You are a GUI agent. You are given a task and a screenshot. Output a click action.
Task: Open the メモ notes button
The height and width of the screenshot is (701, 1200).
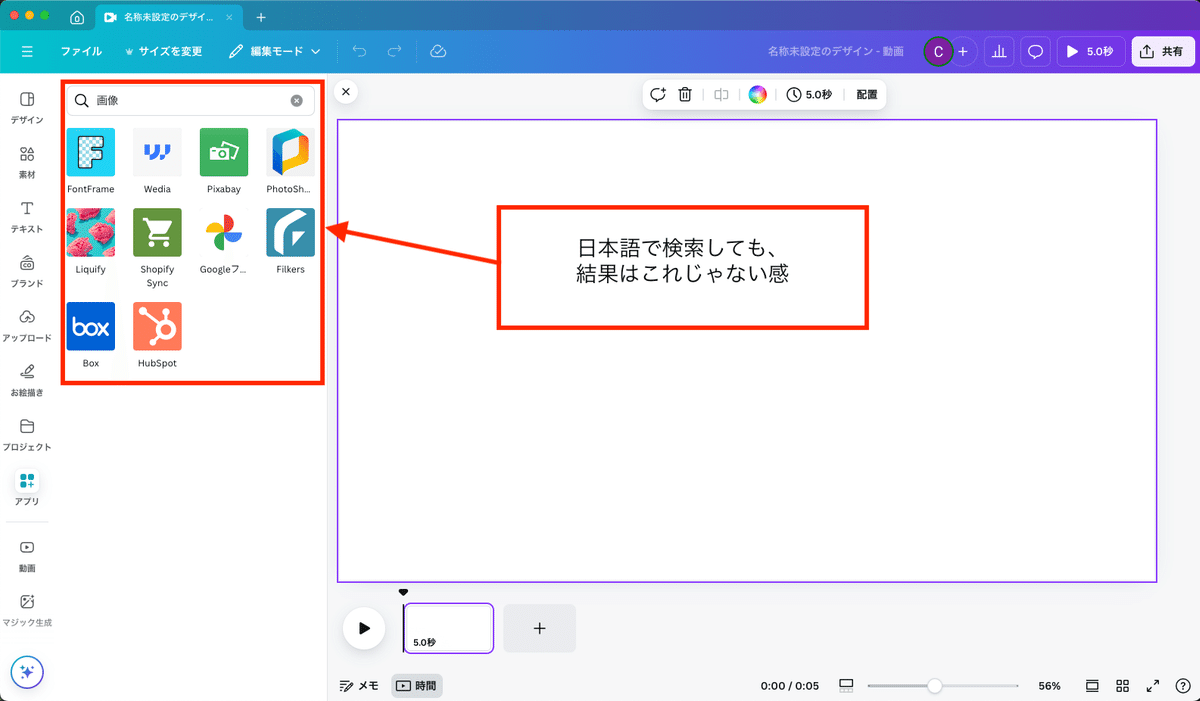pyautogui.click(x=359, y=686)
